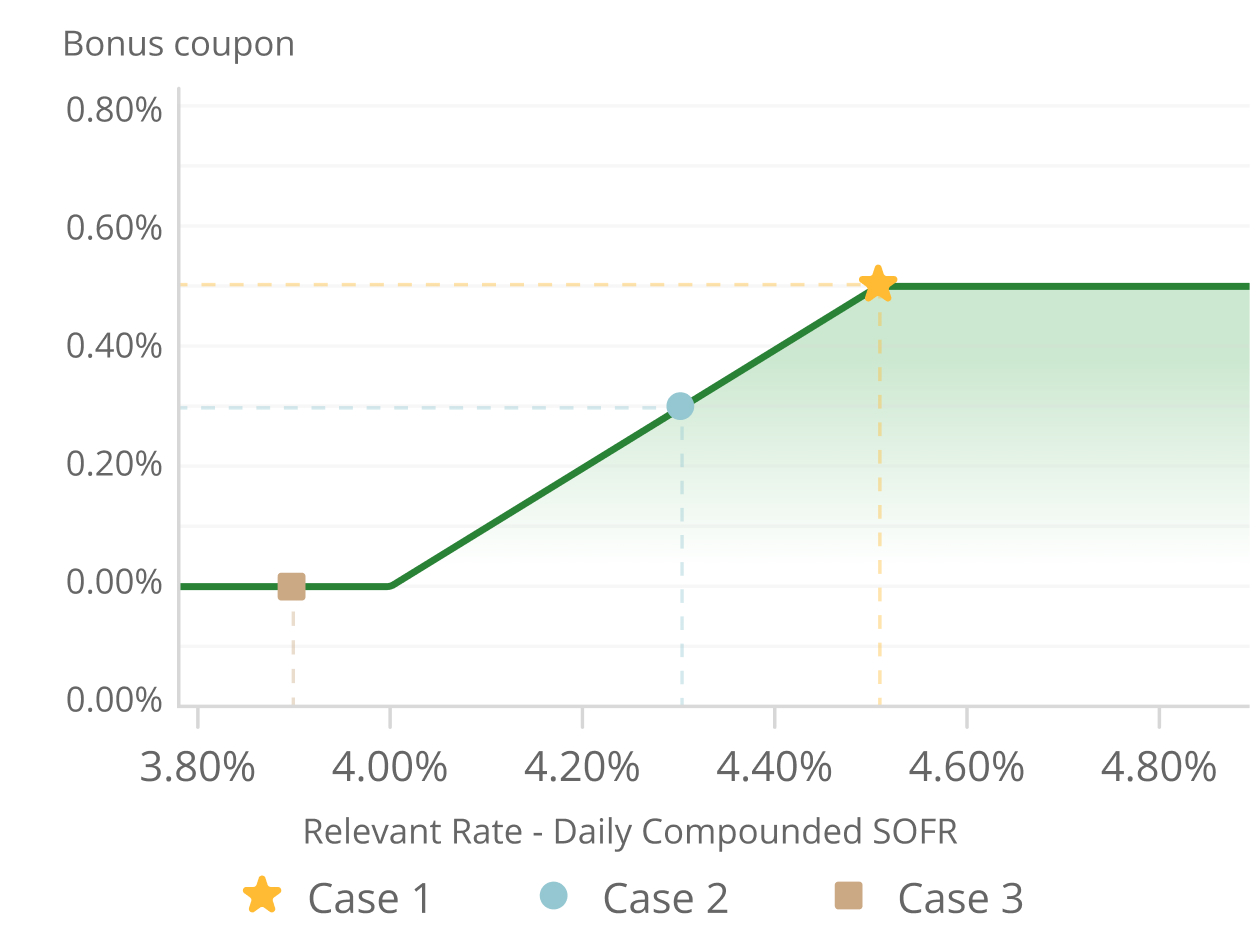Click the 0.80% y-axis label
Screen dimensions: 1260x948
[x=114, y=109]
